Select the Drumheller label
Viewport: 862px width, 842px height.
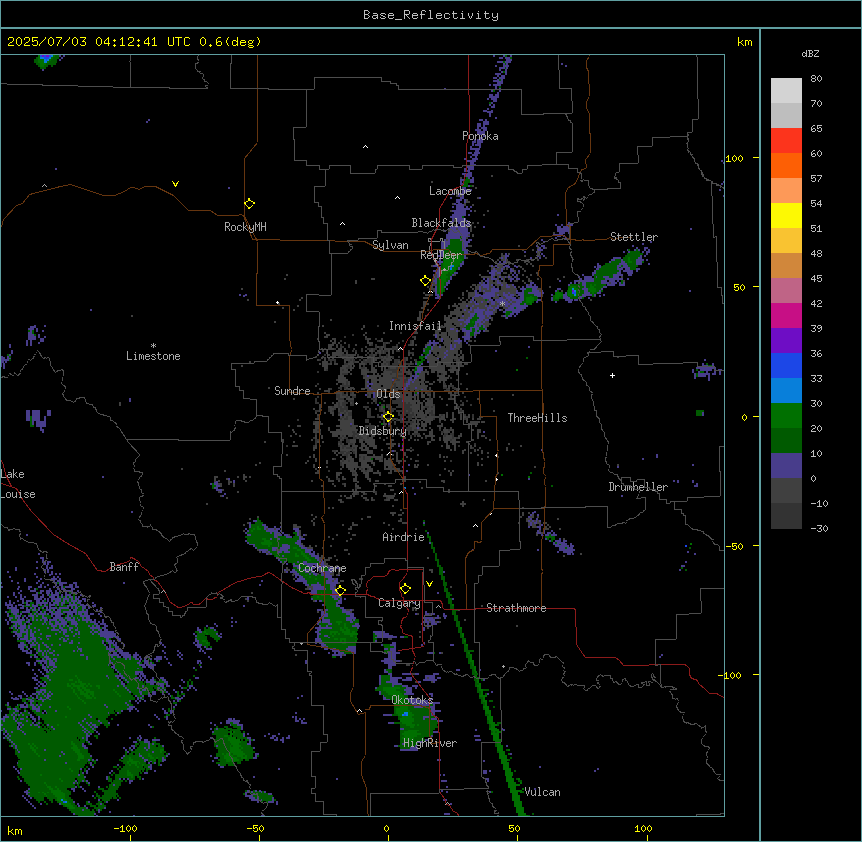[x=638, y=487]
